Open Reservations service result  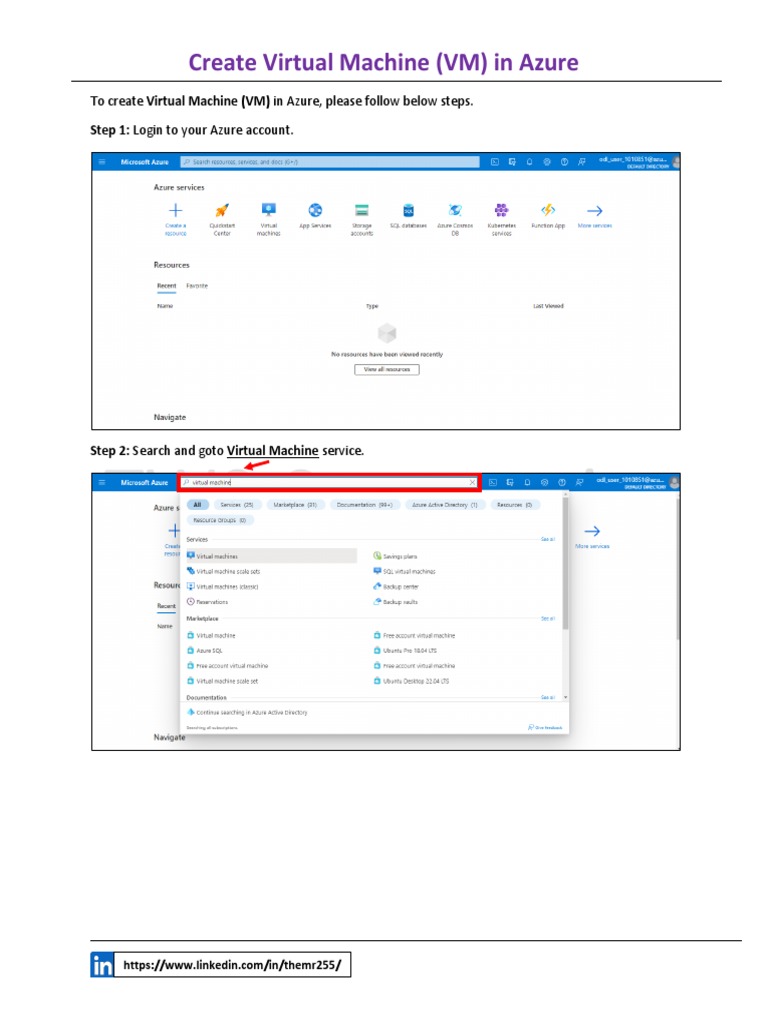click(x=208, y=602)
